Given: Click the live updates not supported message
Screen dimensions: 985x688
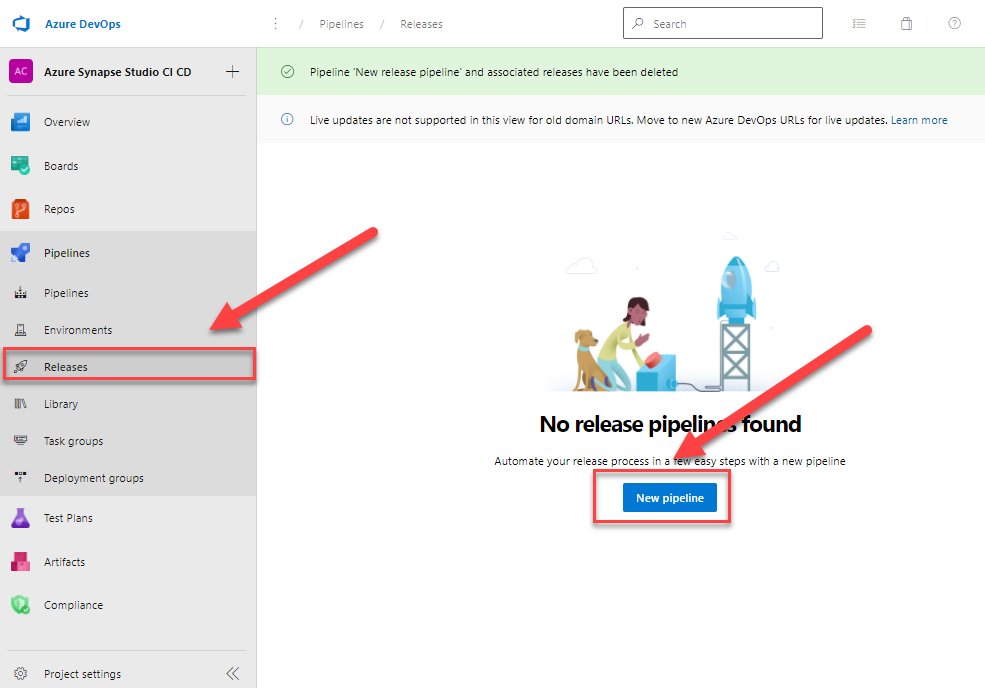Looking at the screenshot, I should coord(599,120).
